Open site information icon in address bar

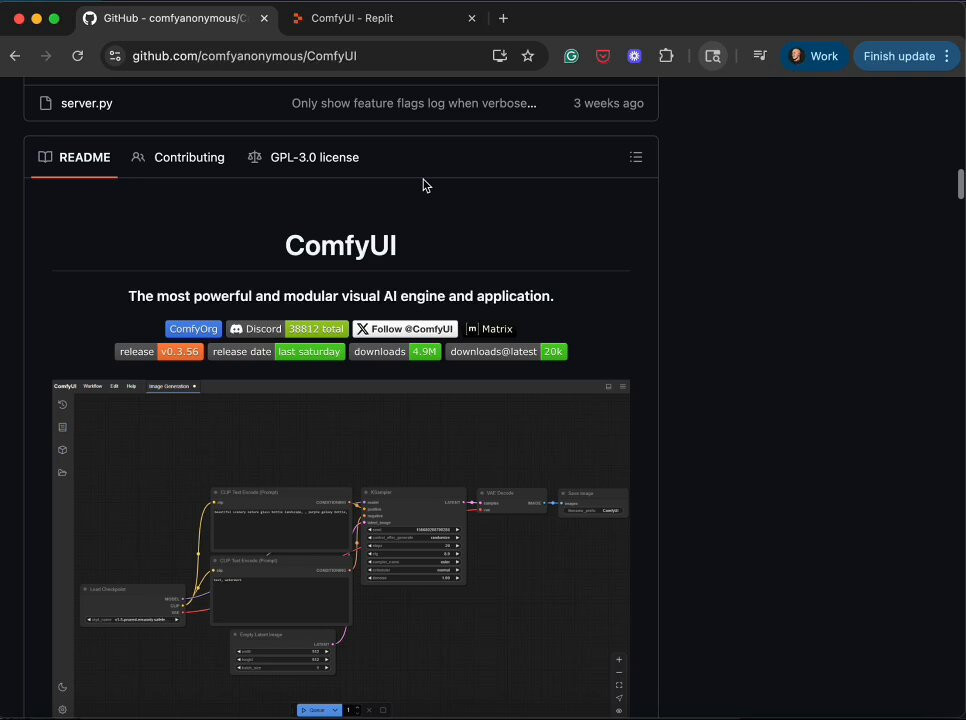point(115,56)
